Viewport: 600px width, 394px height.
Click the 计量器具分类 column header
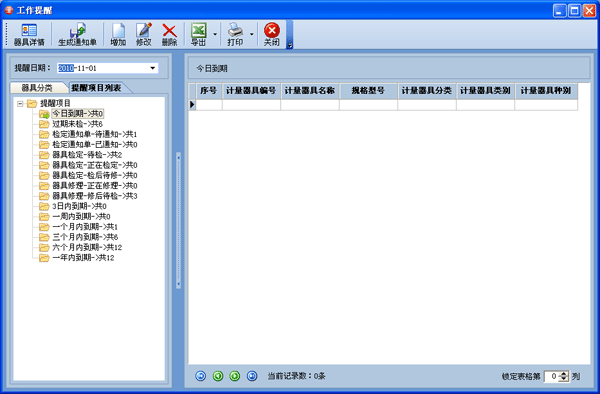point(427,91)
